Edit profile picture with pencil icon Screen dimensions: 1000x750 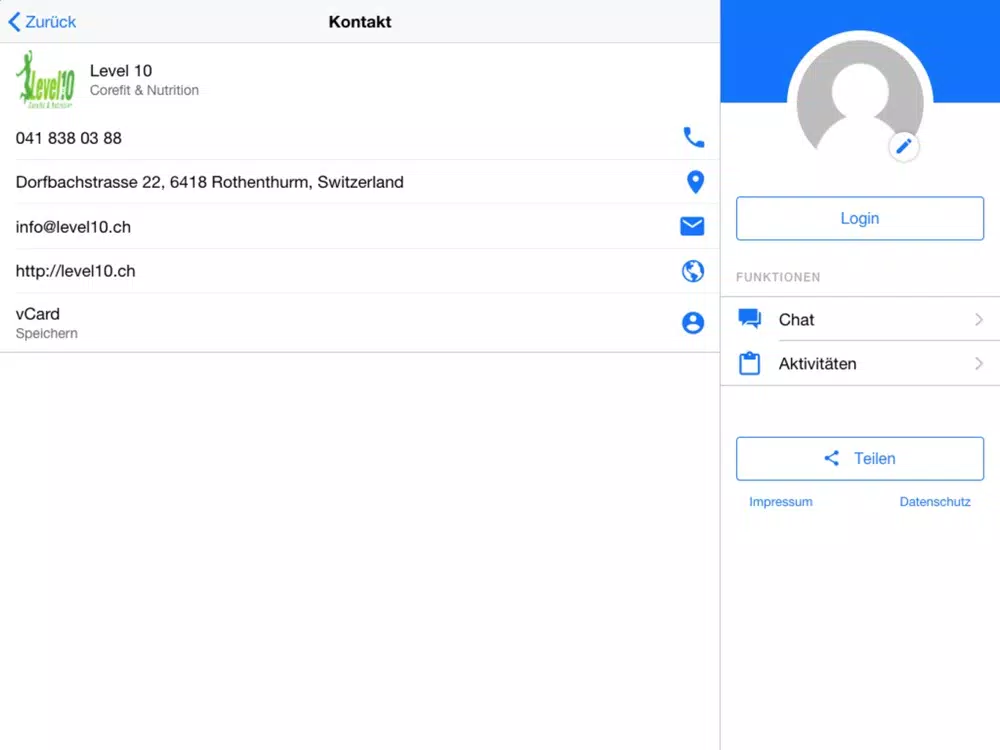pos(904,147)
